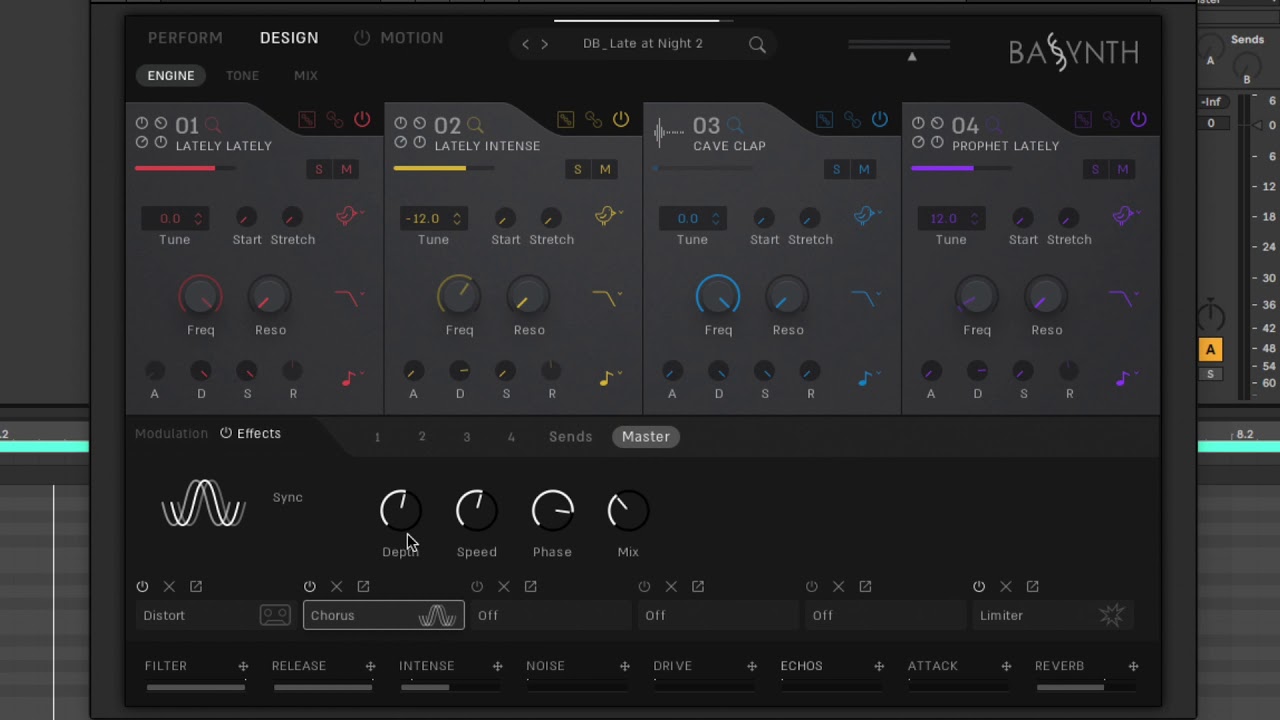Open filter type dropdown on layer 01

349,298
